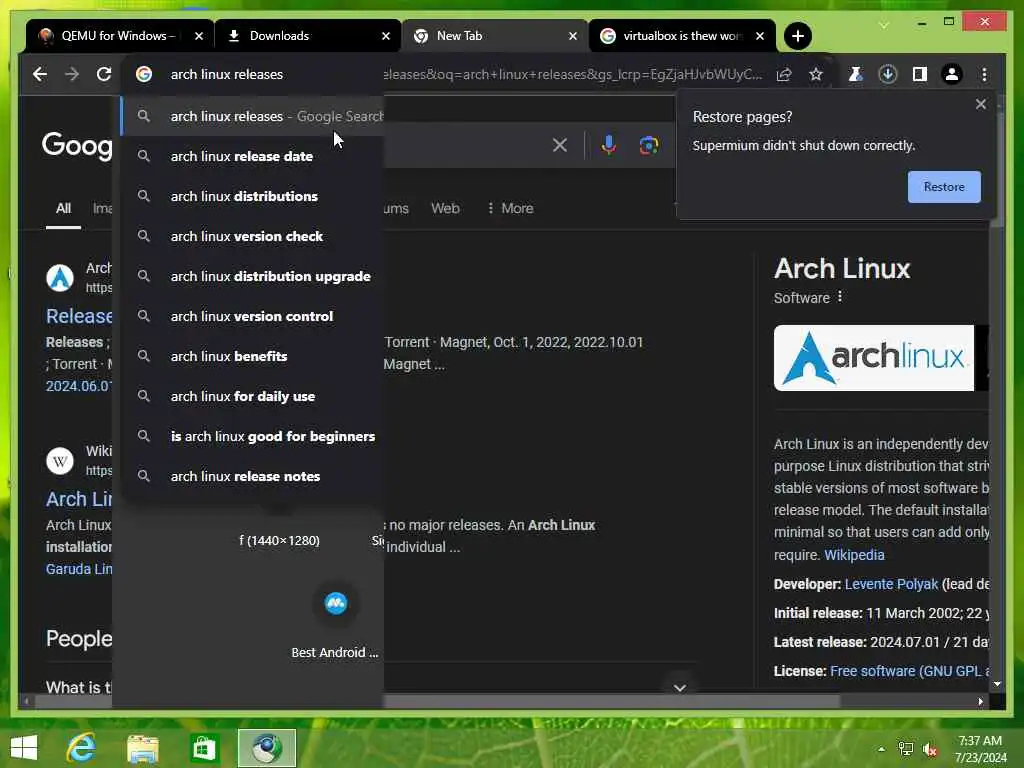The width and height of the screenshot is (1024, 768).
Task: Open the Best Android shortcut tile
Action: 335,619
